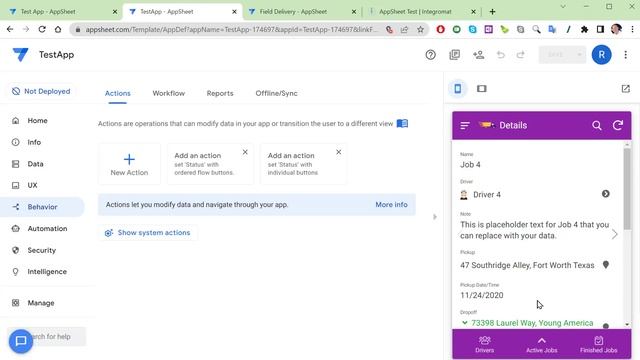Image resolution: width=640 pixels, height=360 pixels.
Task: Create a New Action
Action: [129, 164]
